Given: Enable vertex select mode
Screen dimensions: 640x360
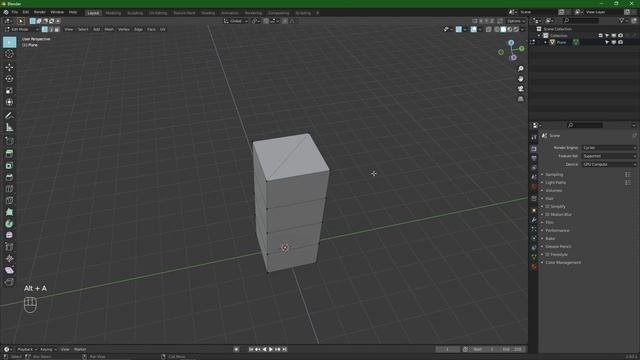Looking at the screenshot, I should coord(45,29).
